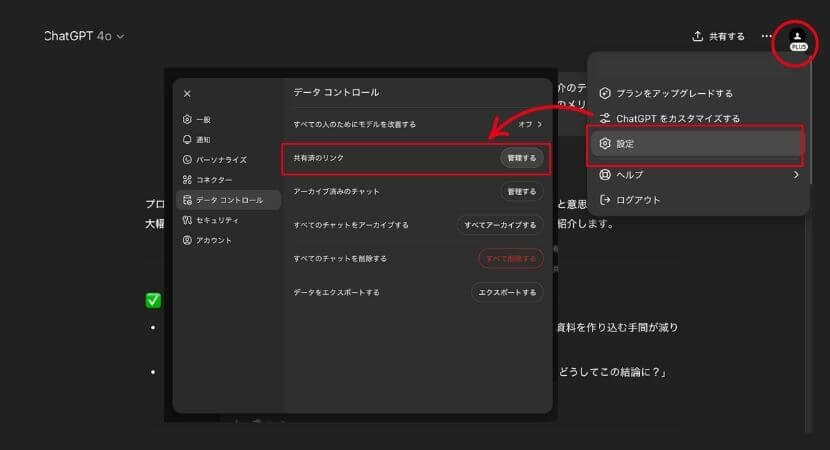
Task: Click 管理する button for 共有済のリンク
Action: tap(521, 158)
